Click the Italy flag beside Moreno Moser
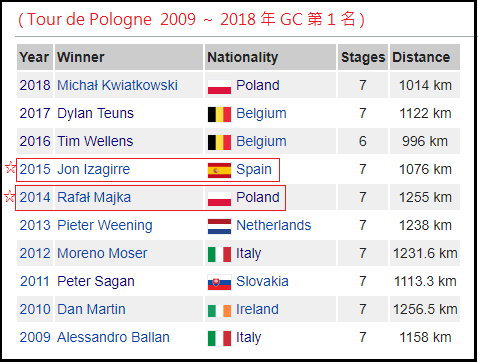Image resolution: width=478 pixels, height=362 pixels. coord(219,254)
